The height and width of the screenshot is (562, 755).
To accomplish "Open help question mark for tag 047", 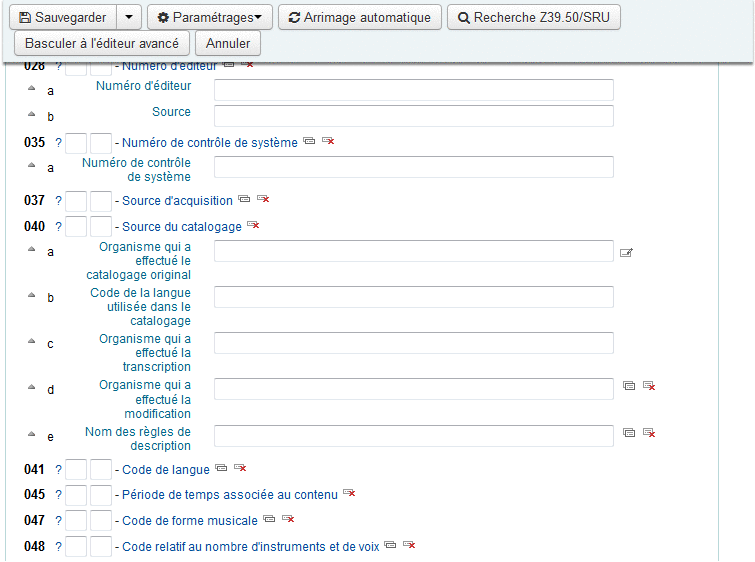I will pyautogui.click(x=58, y=521).
